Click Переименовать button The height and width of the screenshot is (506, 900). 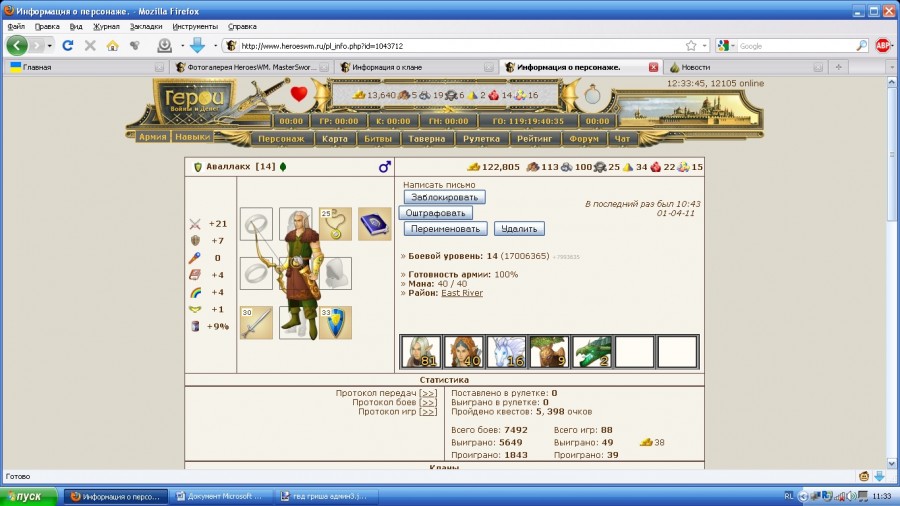click(x=445, y=228)
